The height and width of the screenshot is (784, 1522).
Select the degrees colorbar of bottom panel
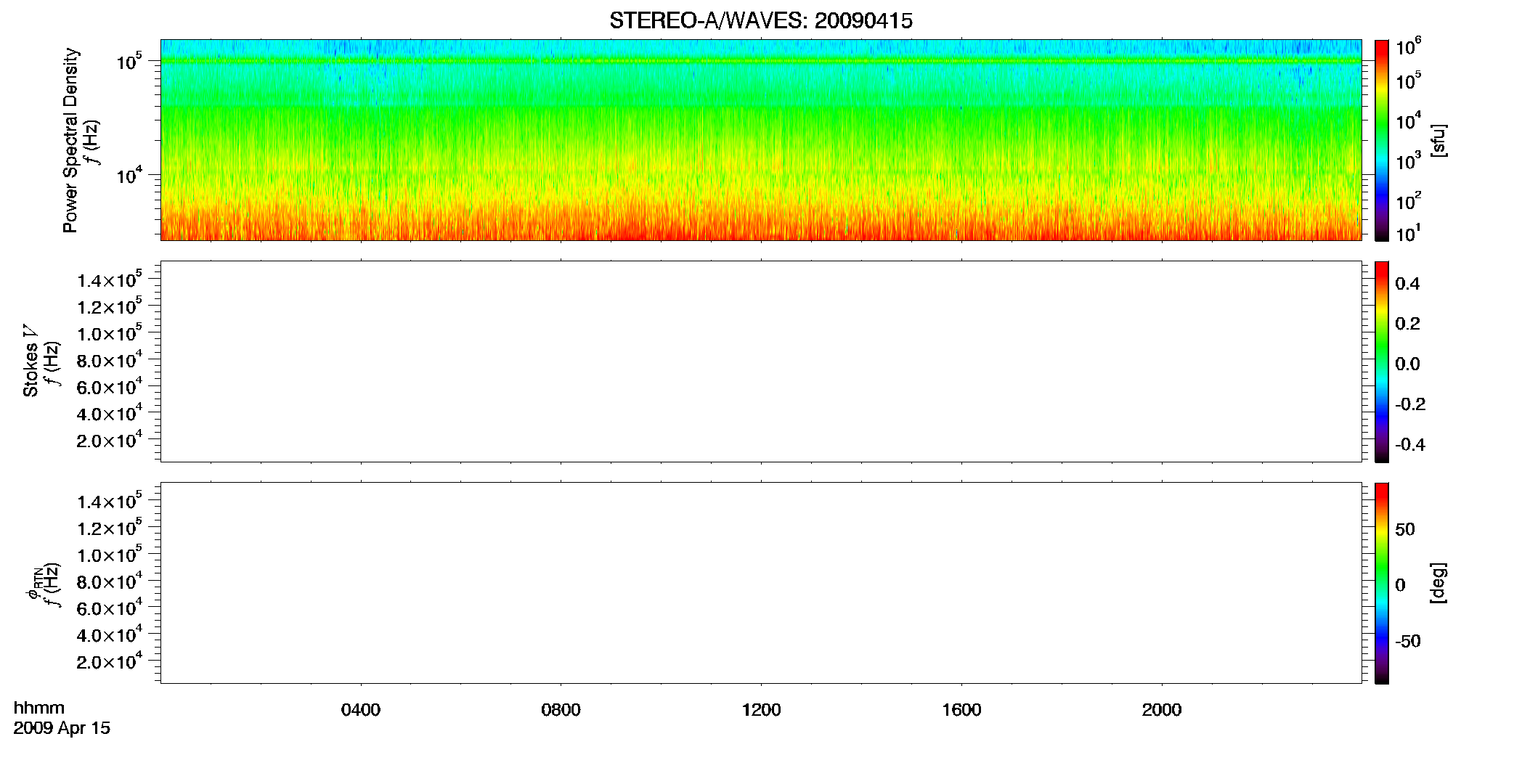click(x=1382, y=583)
